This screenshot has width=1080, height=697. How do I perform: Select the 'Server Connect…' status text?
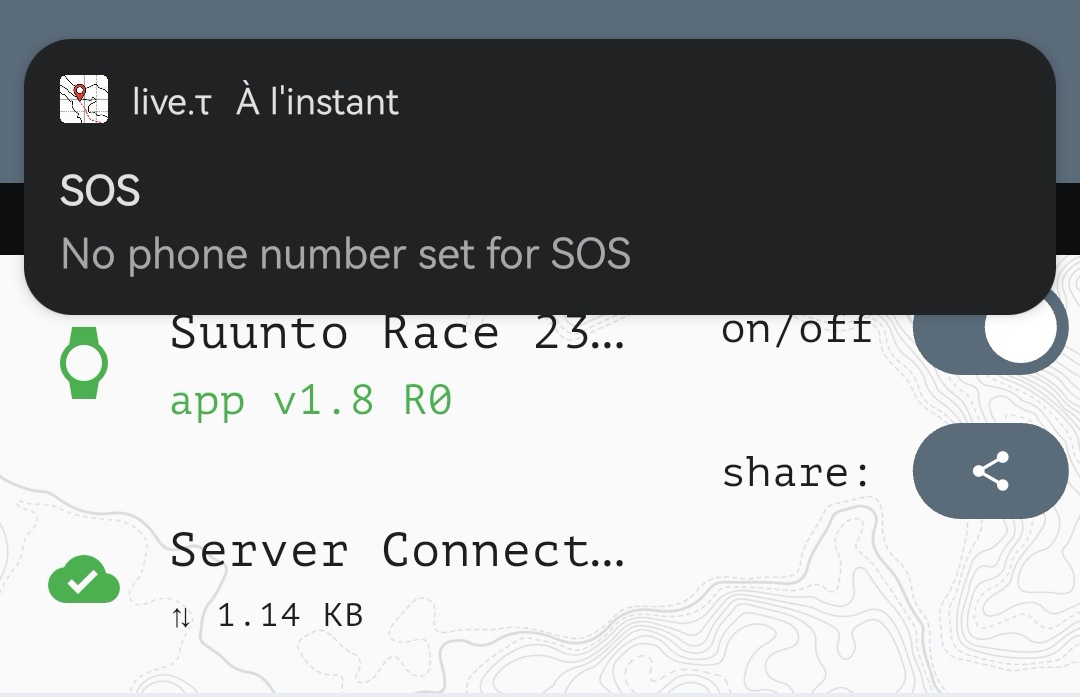click(397, 550)
